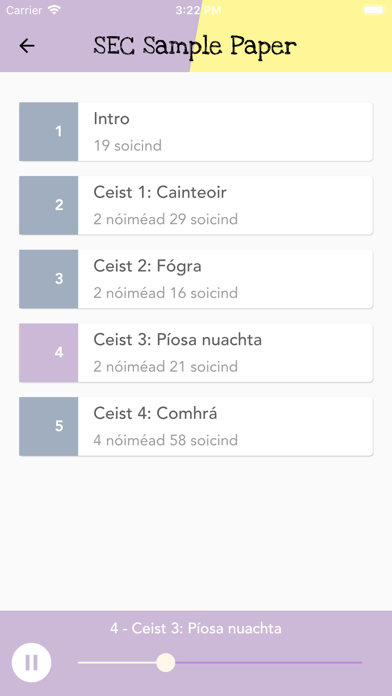Tap the highlighted number 4 tile
The height and width of the screenshot is (696, 392).
[x=49, y=353]
